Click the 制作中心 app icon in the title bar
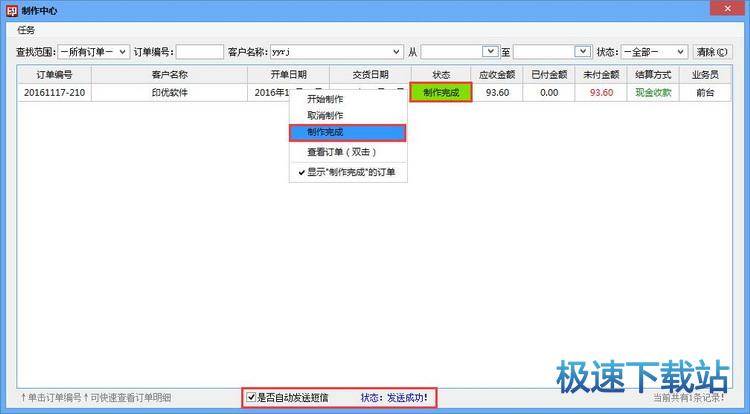This screenshot has height=414, width=750. (11, 10)
